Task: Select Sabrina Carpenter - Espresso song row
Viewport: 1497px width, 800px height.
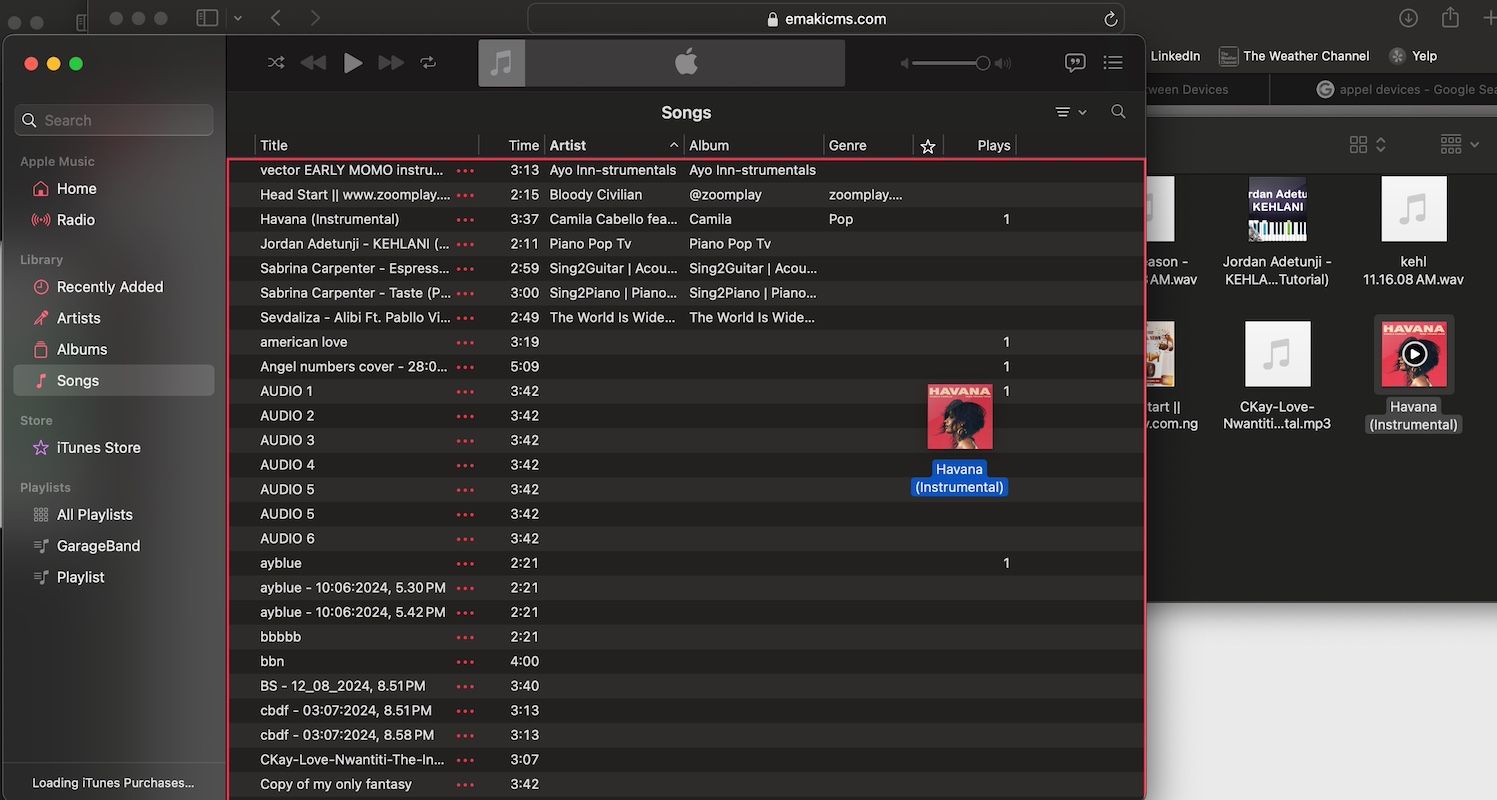Action: tap(686, 268)
